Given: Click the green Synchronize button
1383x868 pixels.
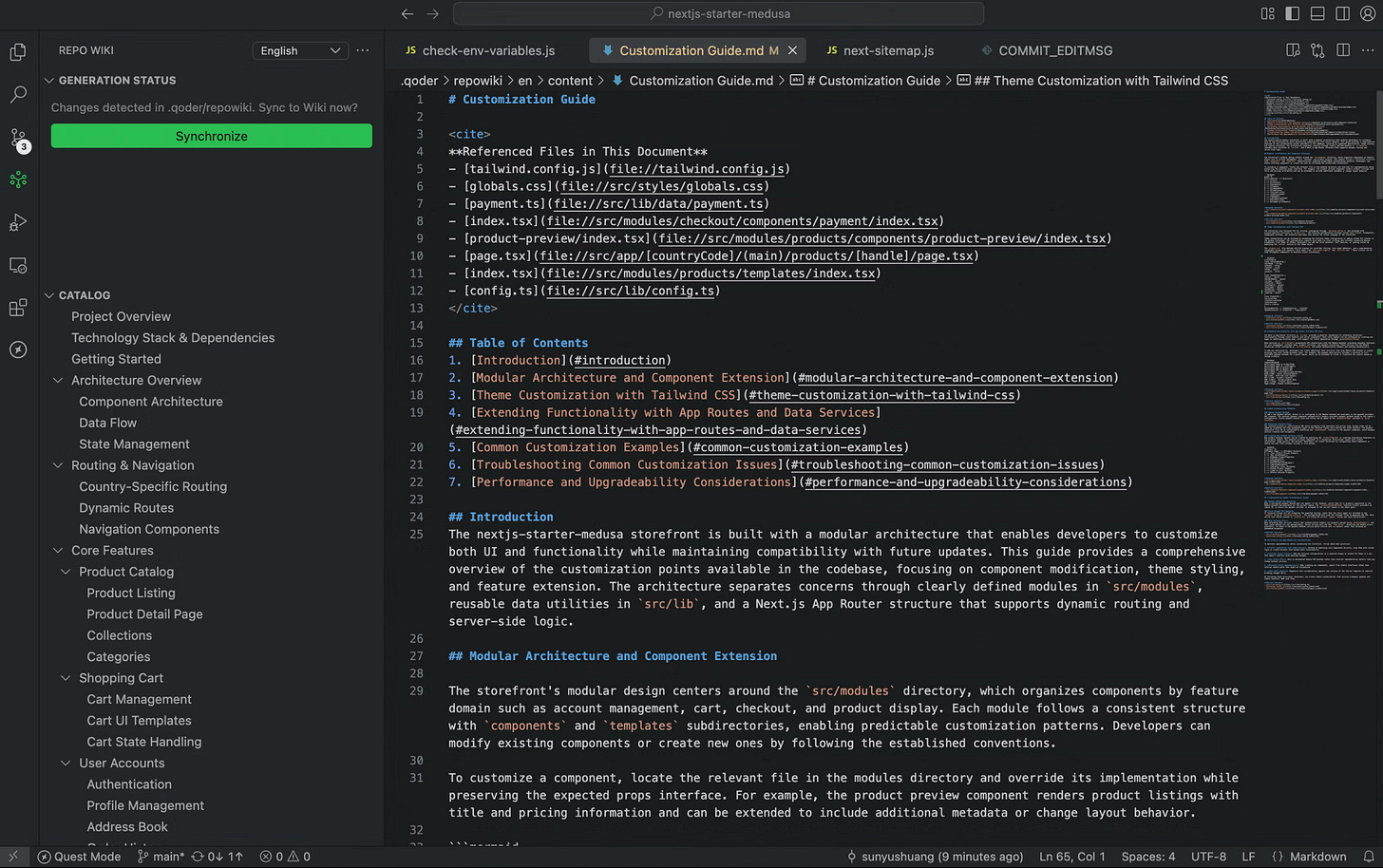Looking at the screenshot, I should tap(211, 136).
